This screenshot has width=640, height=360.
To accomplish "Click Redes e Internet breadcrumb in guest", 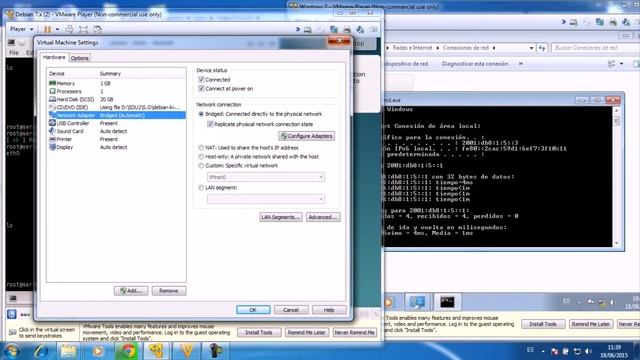I will (412, 48).
